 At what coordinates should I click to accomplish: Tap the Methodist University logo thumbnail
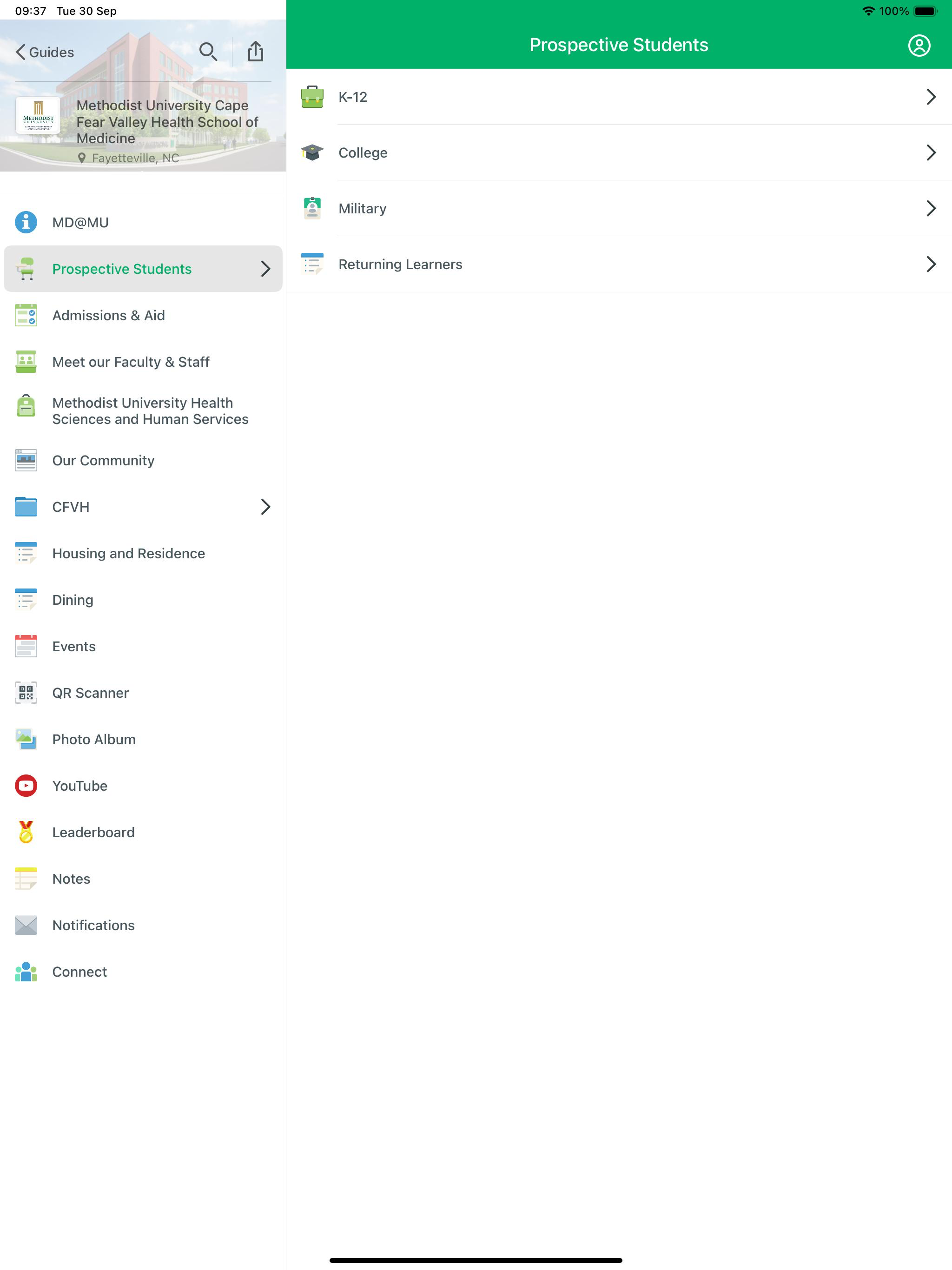[x=38, y=115]
